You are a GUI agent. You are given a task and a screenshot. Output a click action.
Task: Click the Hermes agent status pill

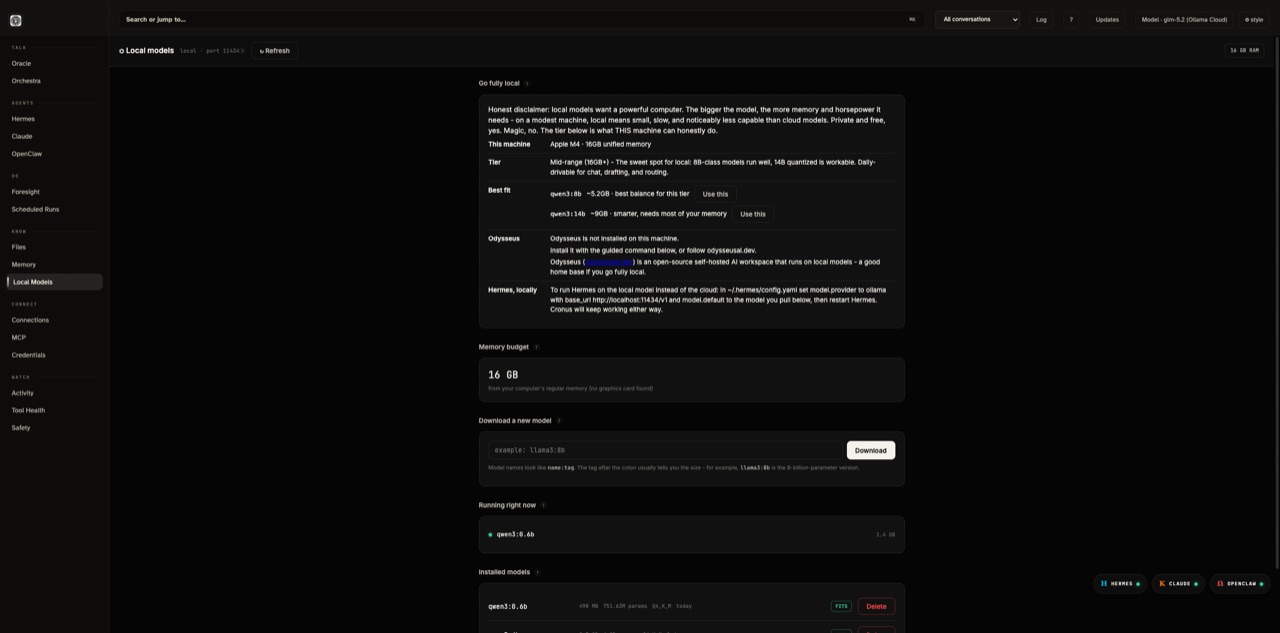[1120, 584]
